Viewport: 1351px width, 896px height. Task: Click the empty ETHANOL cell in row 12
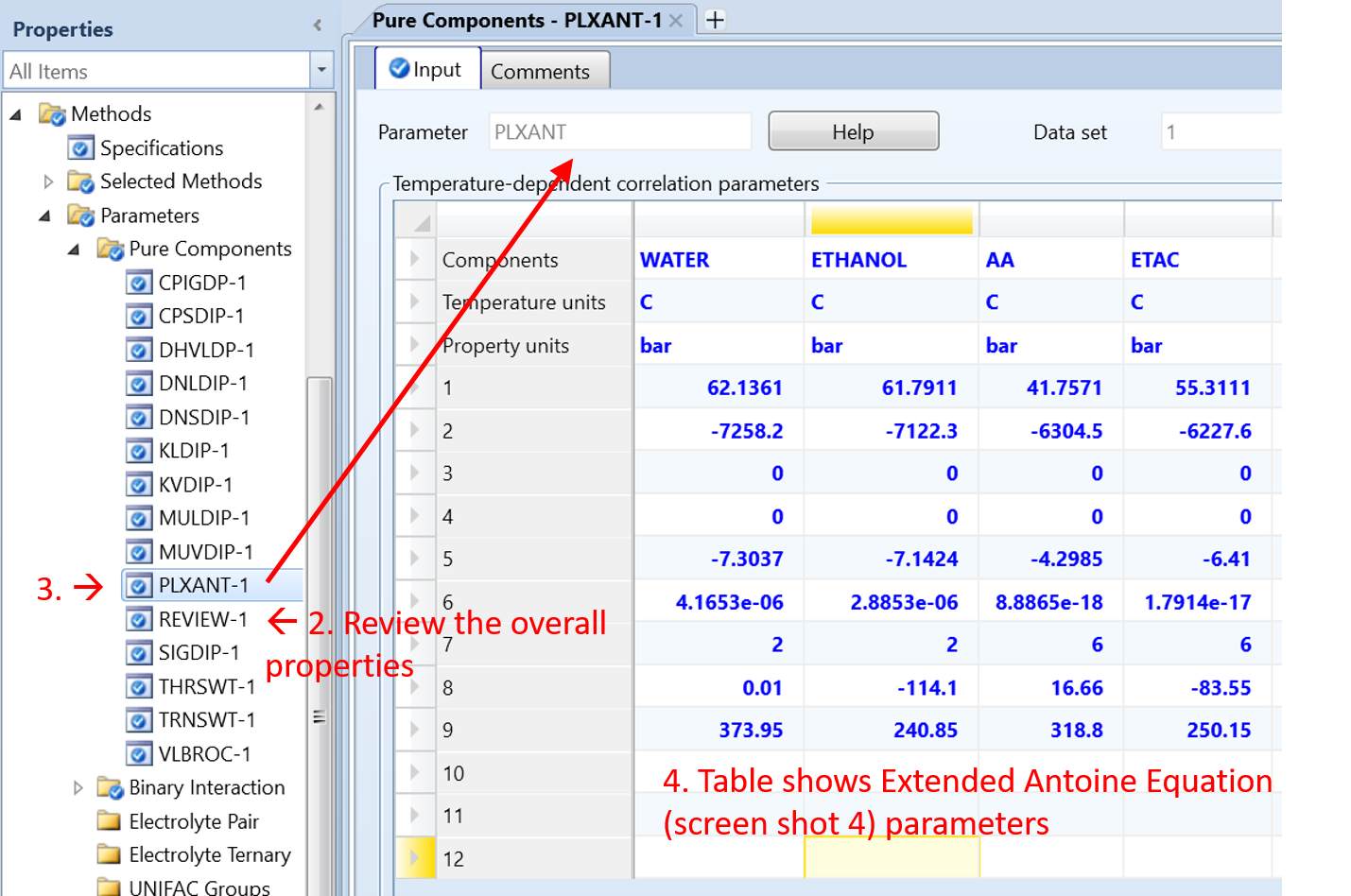(892, 858)
